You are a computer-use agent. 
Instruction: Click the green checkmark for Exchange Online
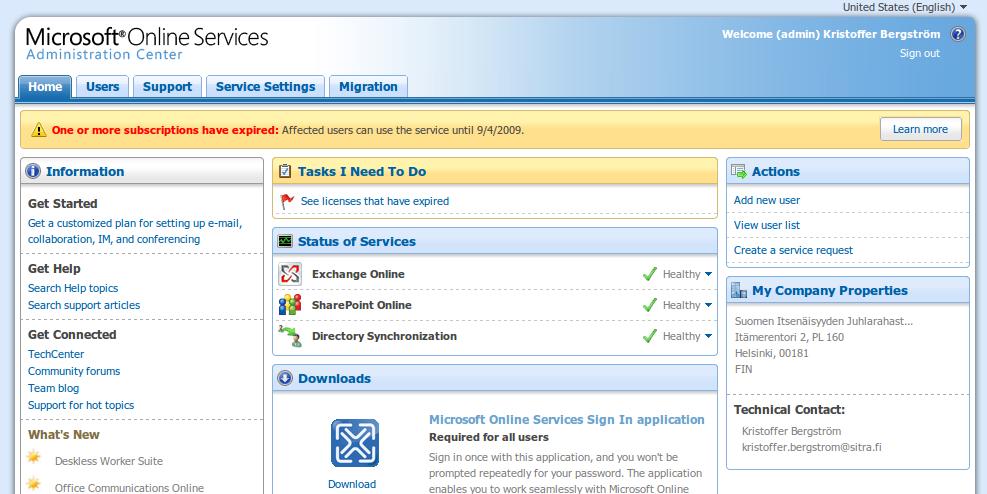650,274
